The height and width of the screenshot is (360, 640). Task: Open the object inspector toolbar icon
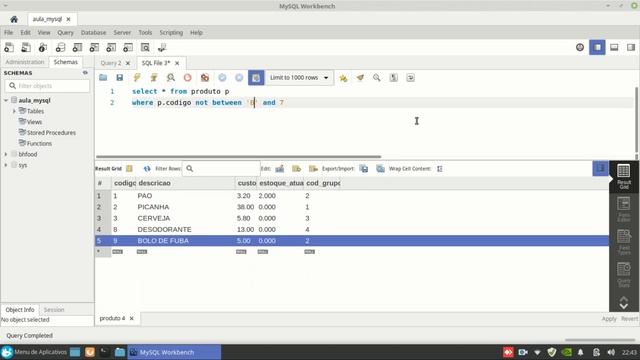click(43, 47)
